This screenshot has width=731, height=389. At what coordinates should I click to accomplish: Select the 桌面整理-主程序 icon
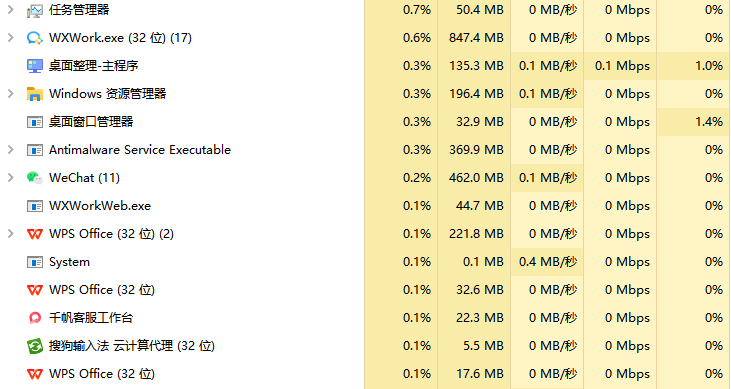[35, 66]
